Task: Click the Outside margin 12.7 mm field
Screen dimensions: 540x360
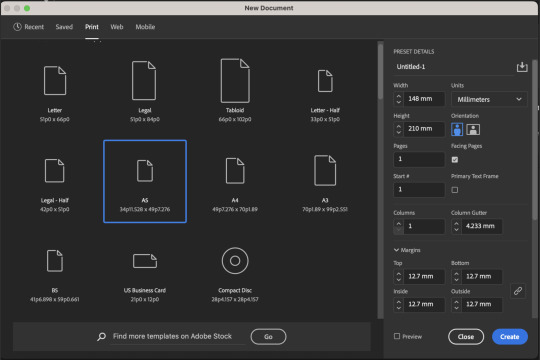Action: [482, 305]
